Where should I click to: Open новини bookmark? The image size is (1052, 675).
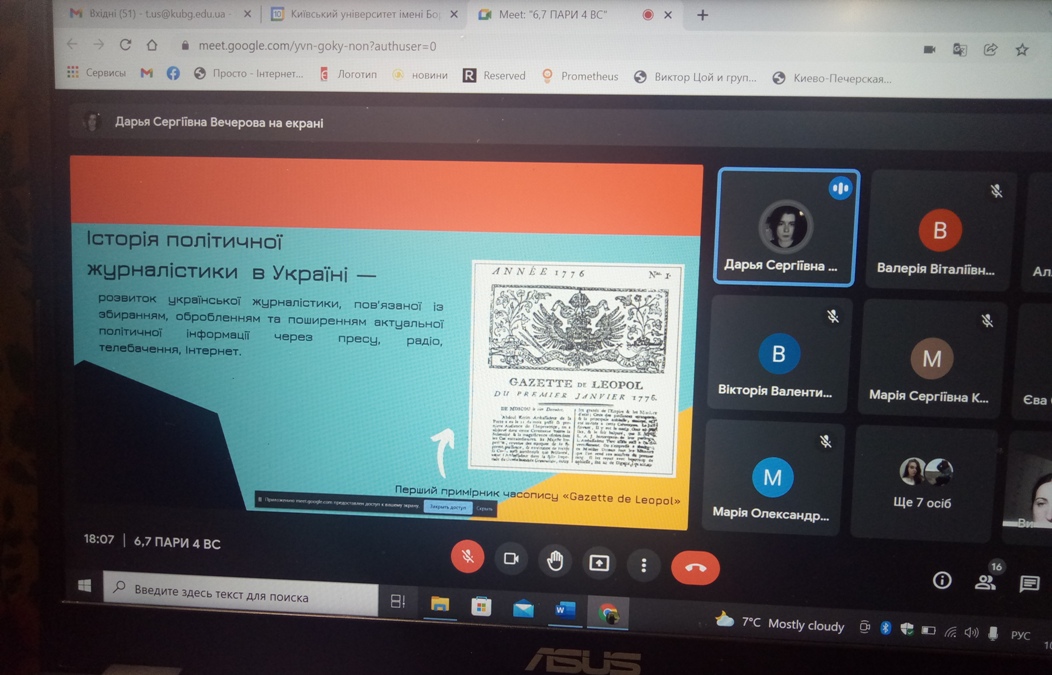tap(421, 75)
